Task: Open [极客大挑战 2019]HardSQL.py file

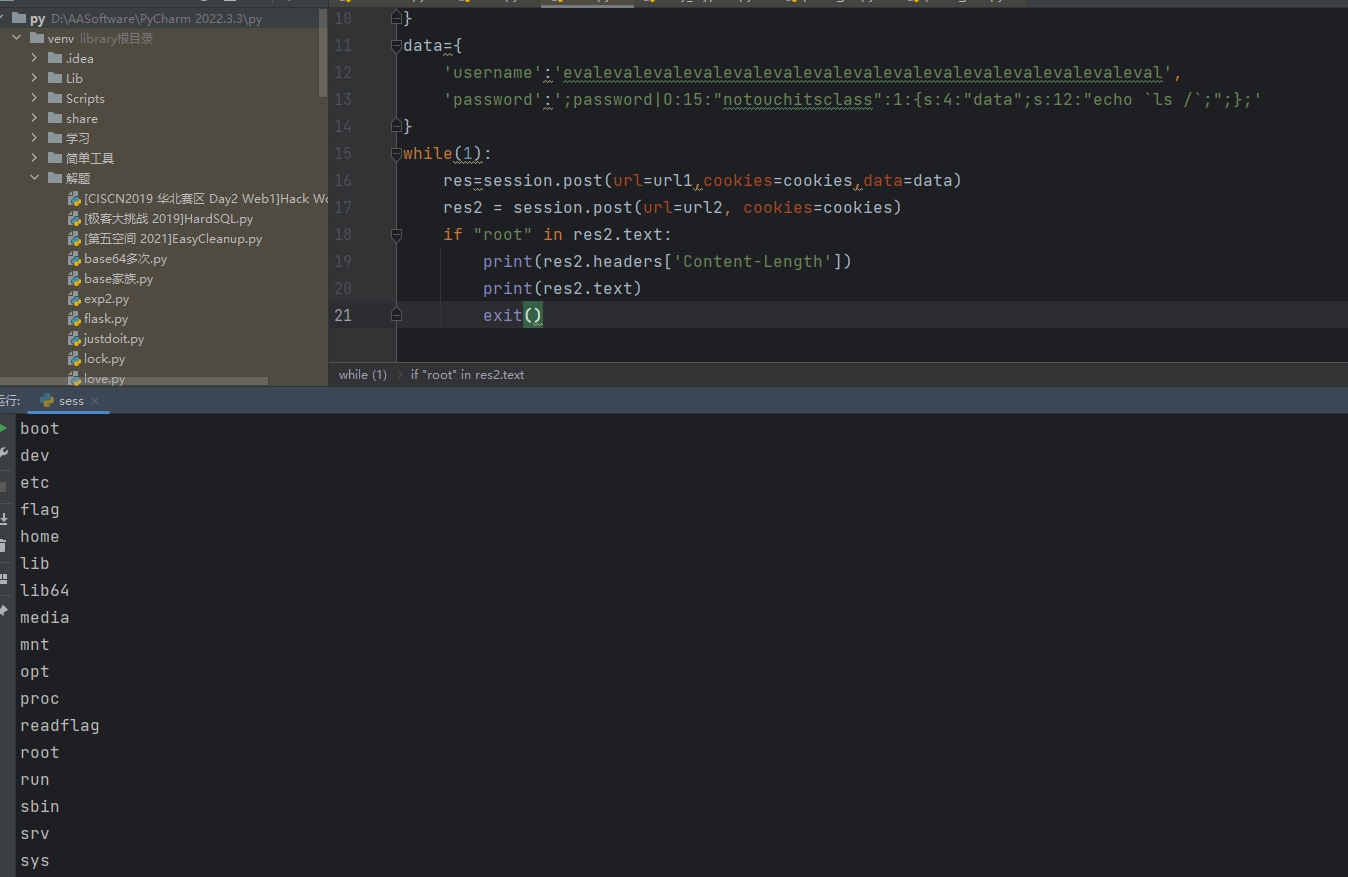Action: click(x=168, y=218)
